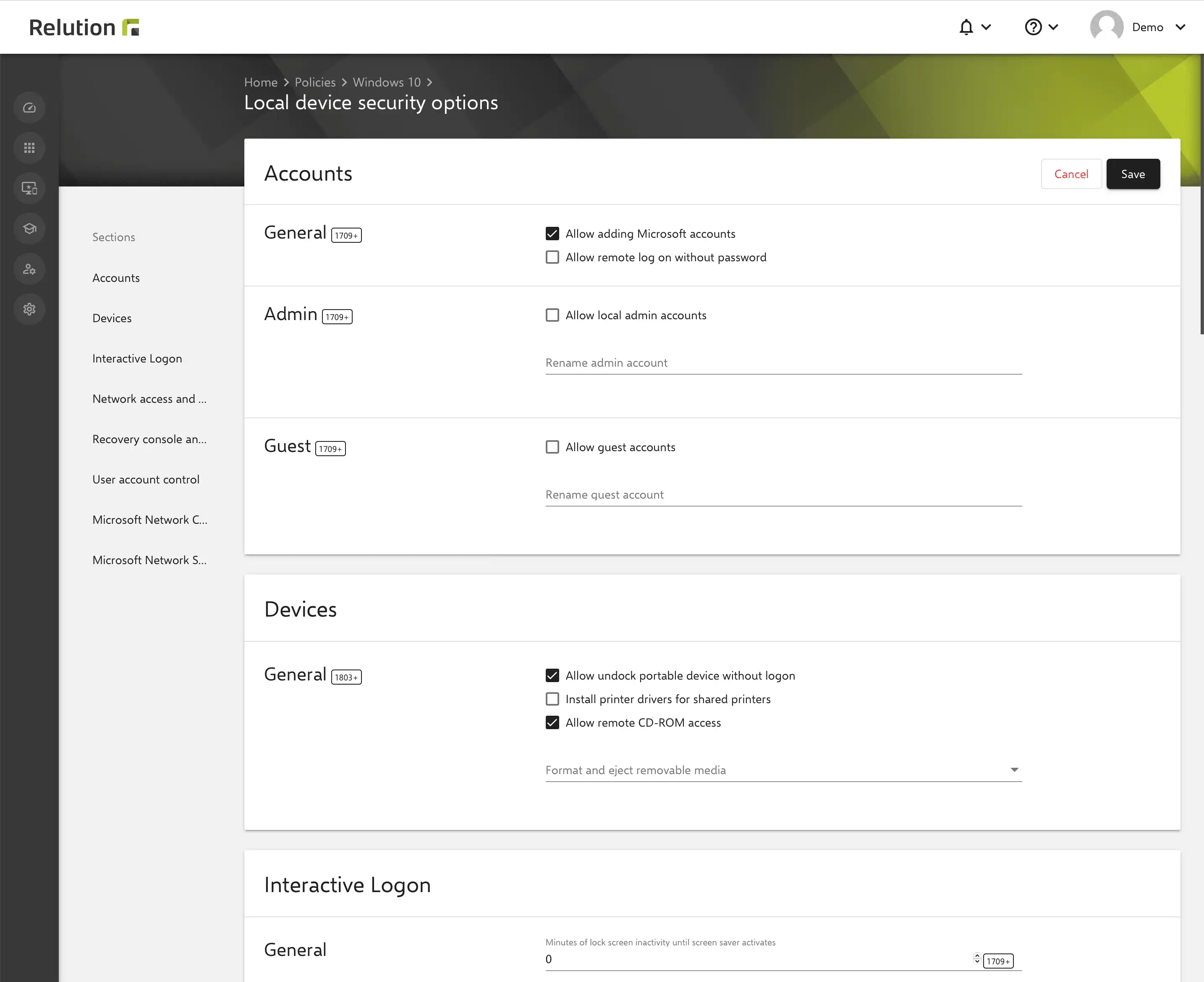Click the 1709+ badge in inactivity field

pyautogui.click(x=998, y=961)
